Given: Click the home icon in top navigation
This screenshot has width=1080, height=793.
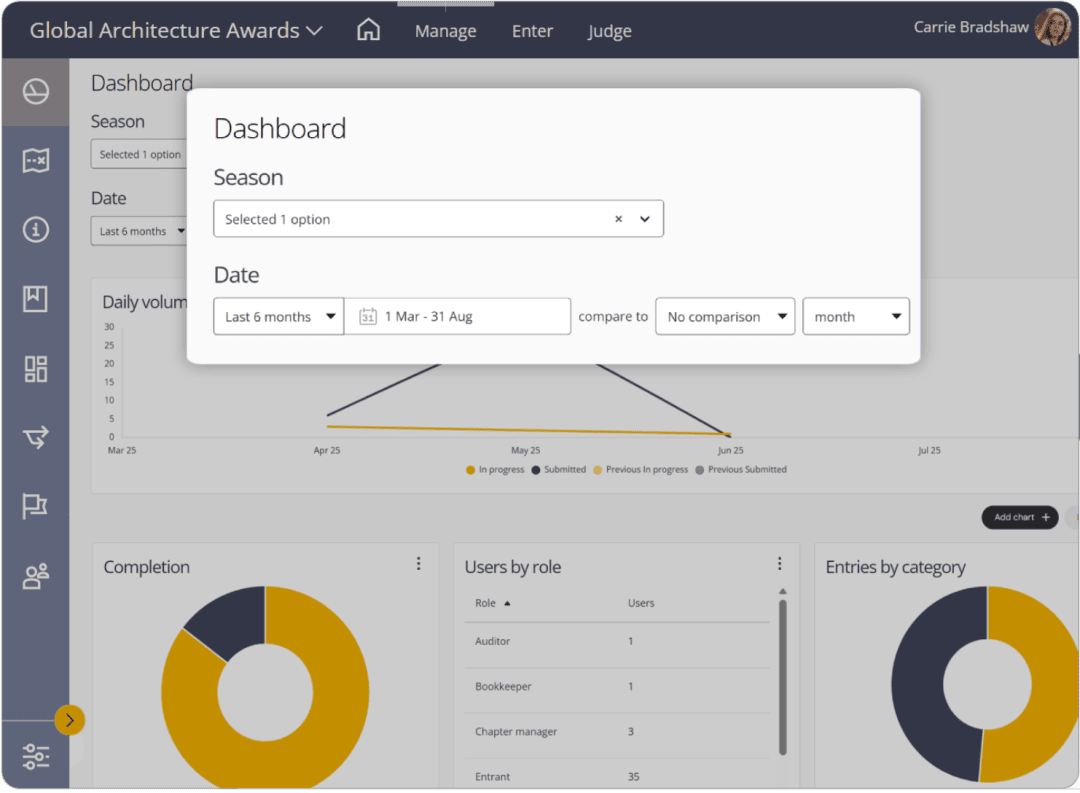Looking at the screenshot, I should (x=368, y=30).
